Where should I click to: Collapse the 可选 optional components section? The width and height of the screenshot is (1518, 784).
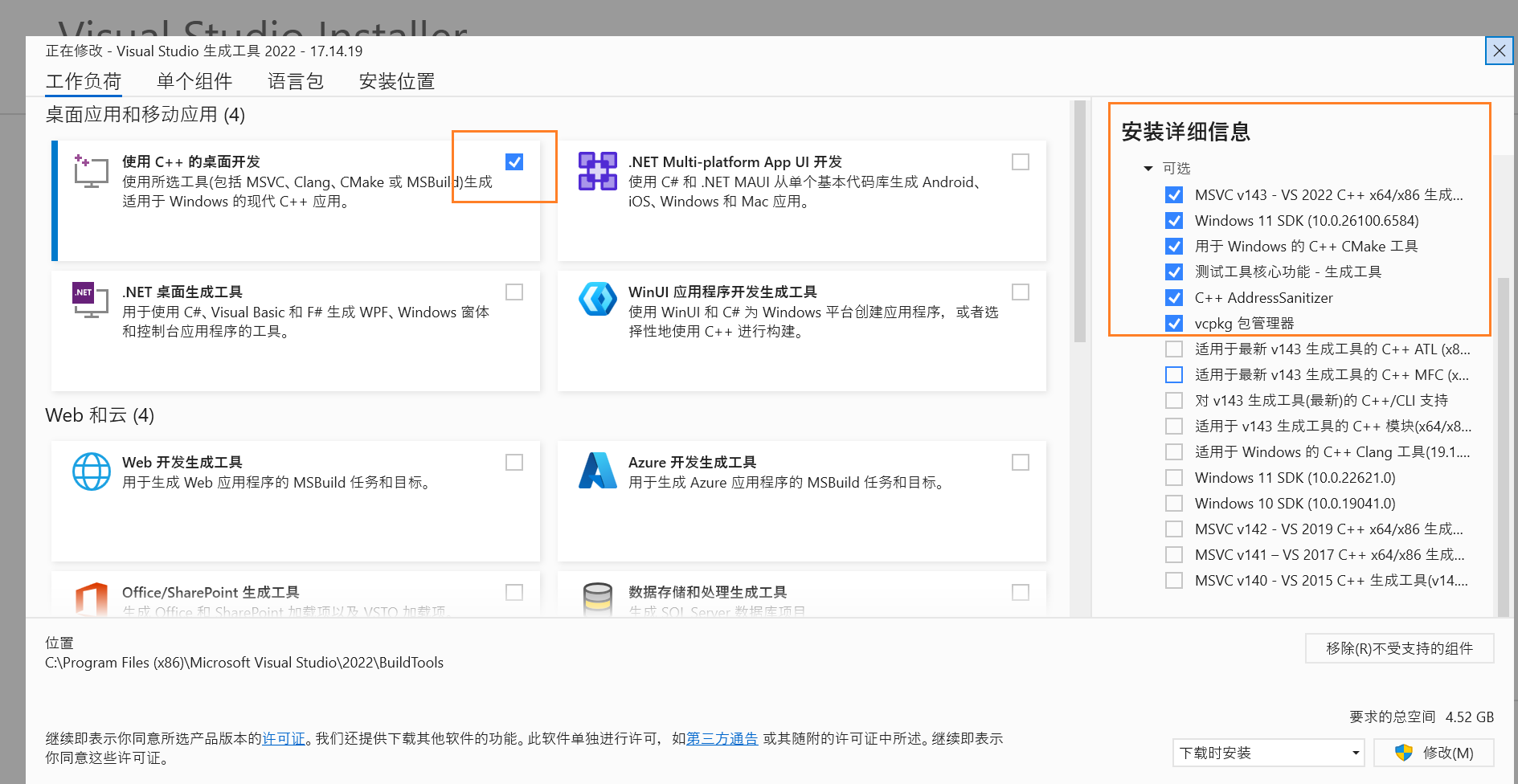[x=1148, y=169]
